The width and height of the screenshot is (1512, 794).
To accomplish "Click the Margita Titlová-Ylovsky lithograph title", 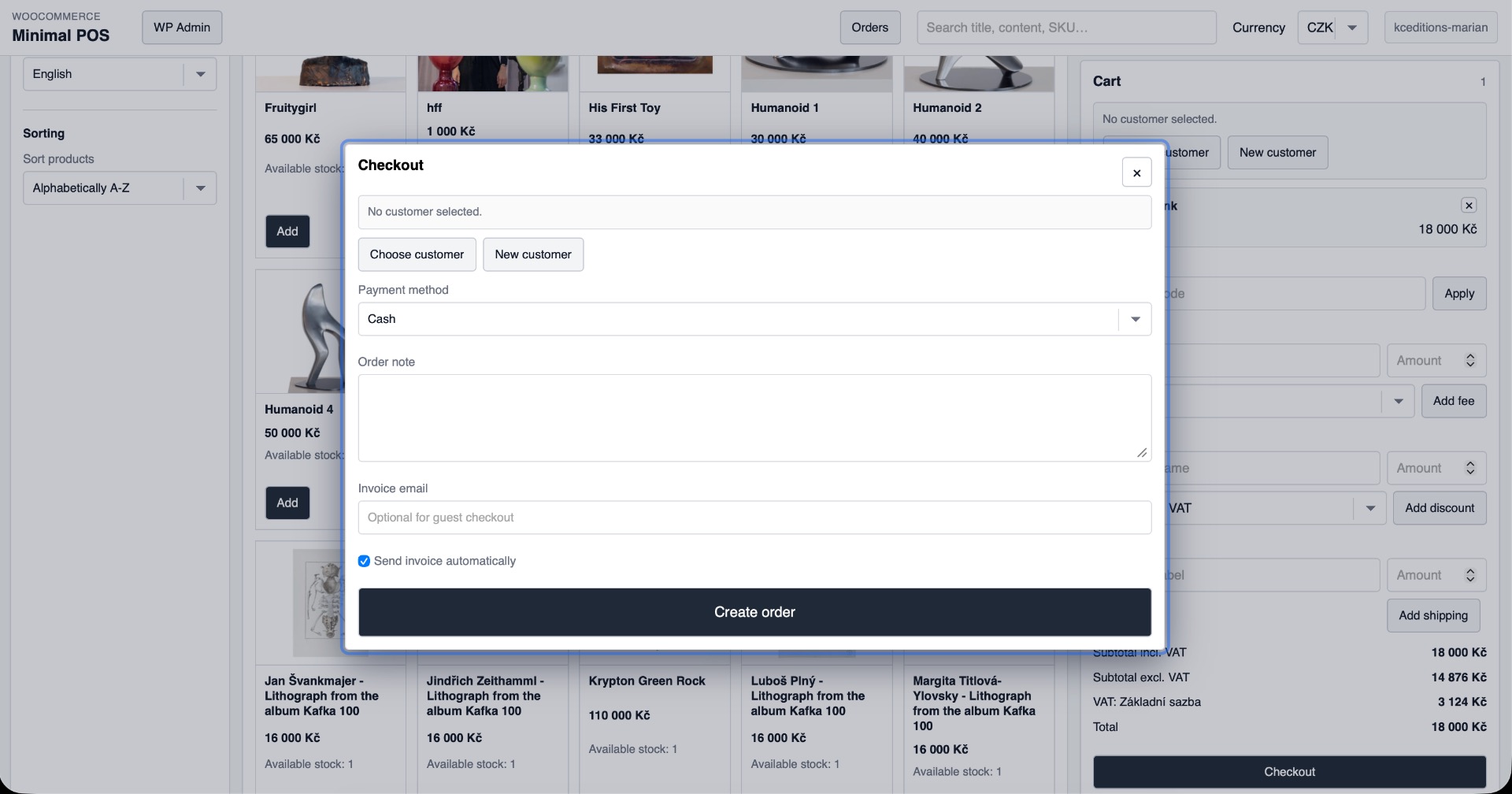I will point(974,703).
